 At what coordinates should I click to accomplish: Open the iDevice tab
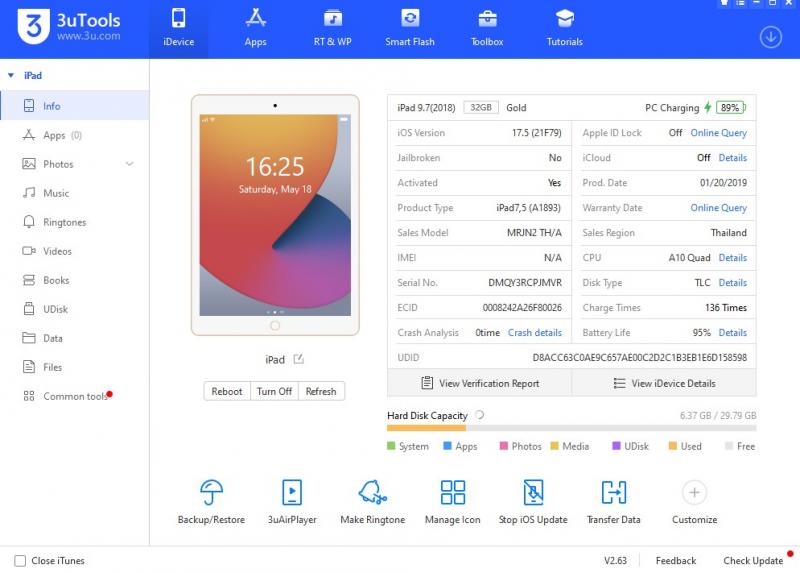click(179, 29)
